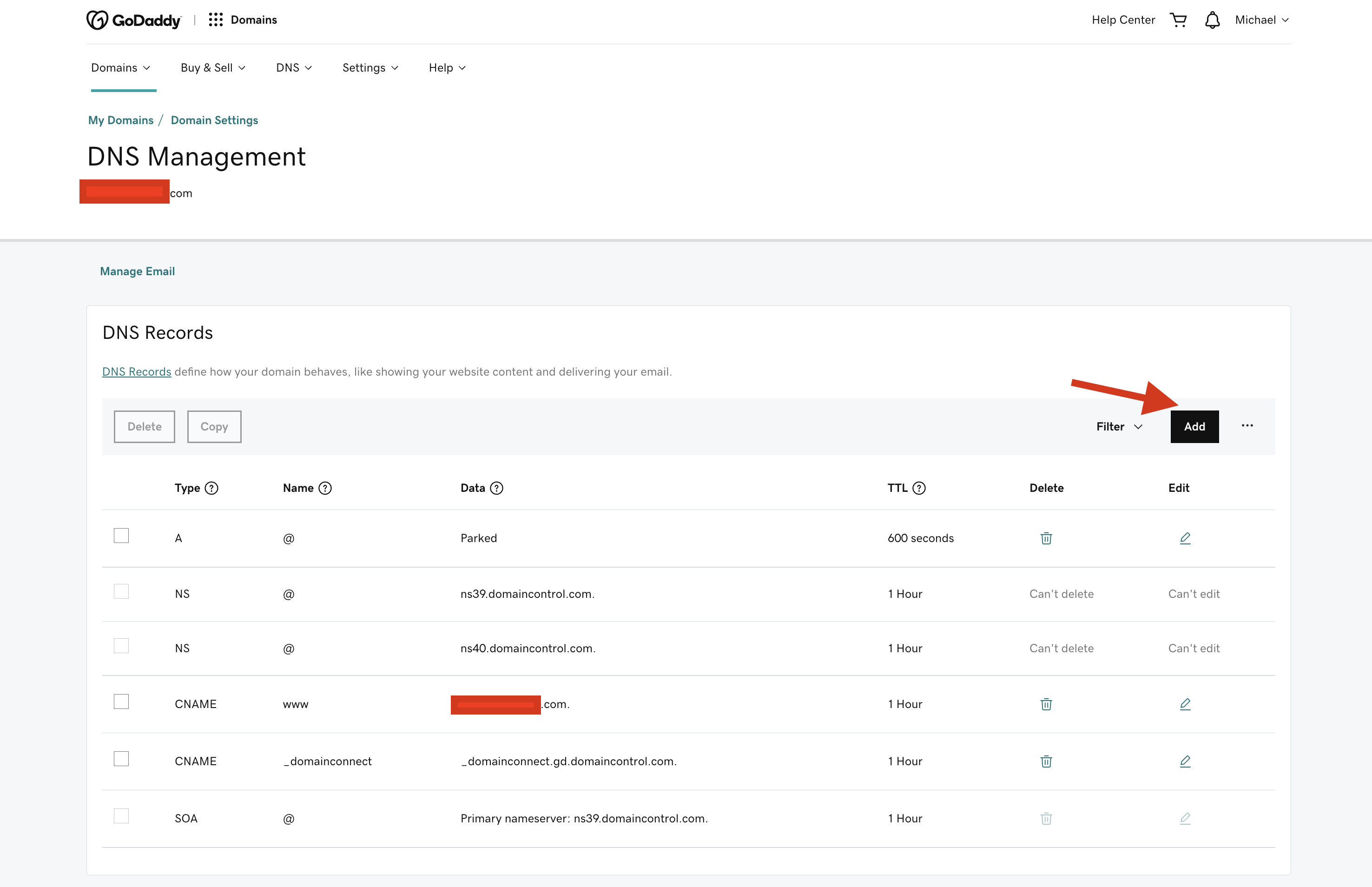This screenshot has width=1372, height=887.
Task: Delete the www CNAME record trash icon
Action: point(1046,704)
